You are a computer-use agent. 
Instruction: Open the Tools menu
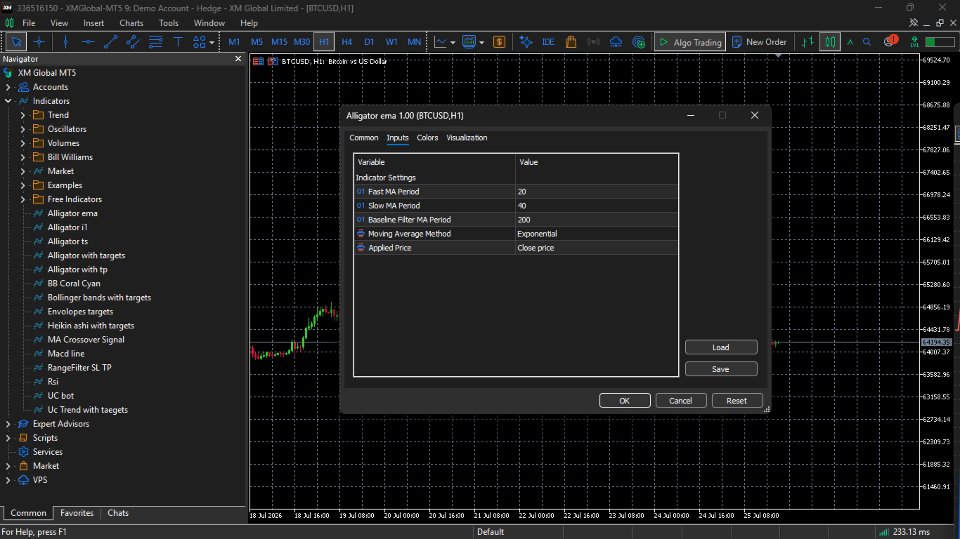click(x=168, y=23)
